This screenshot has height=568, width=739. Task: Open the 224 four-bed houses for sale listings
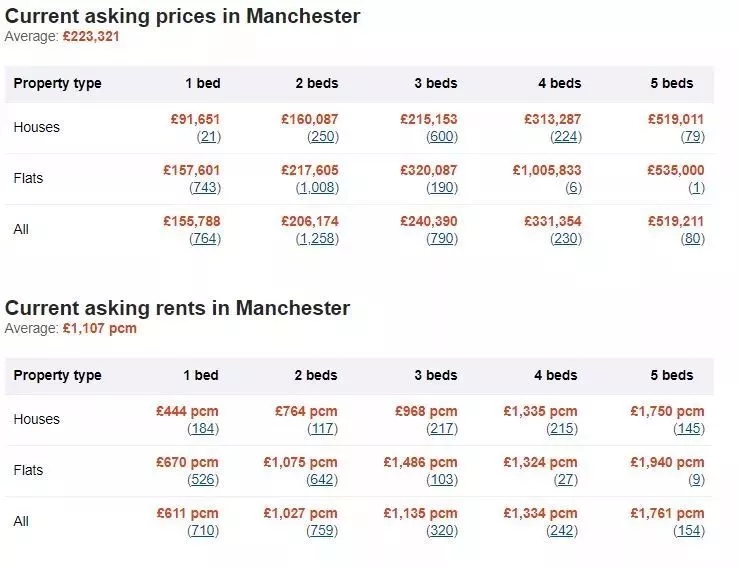coord(566,137)
